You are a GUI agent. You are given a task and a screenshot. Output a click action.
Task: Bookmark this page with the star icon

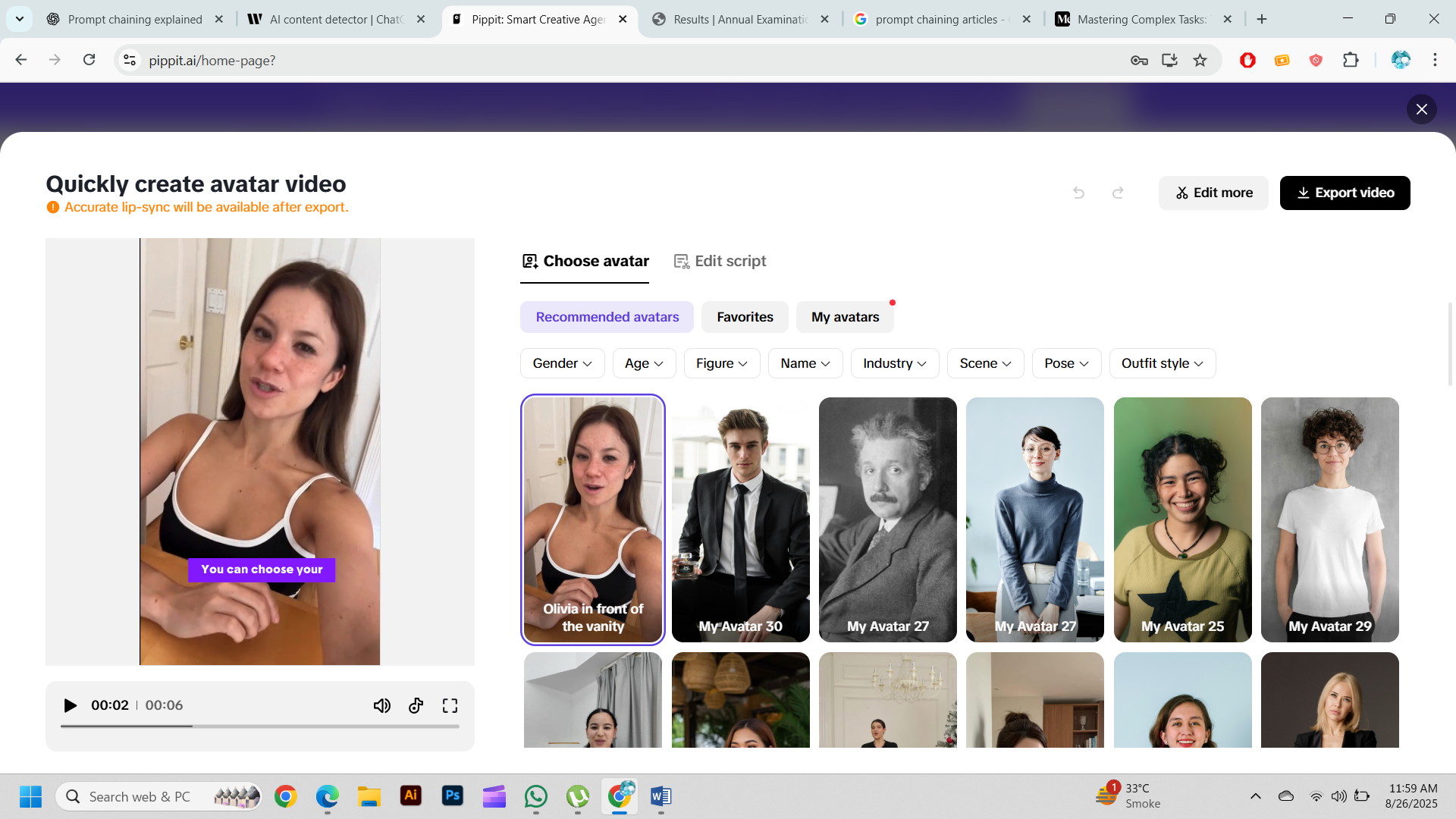[x=1200, y=61]
